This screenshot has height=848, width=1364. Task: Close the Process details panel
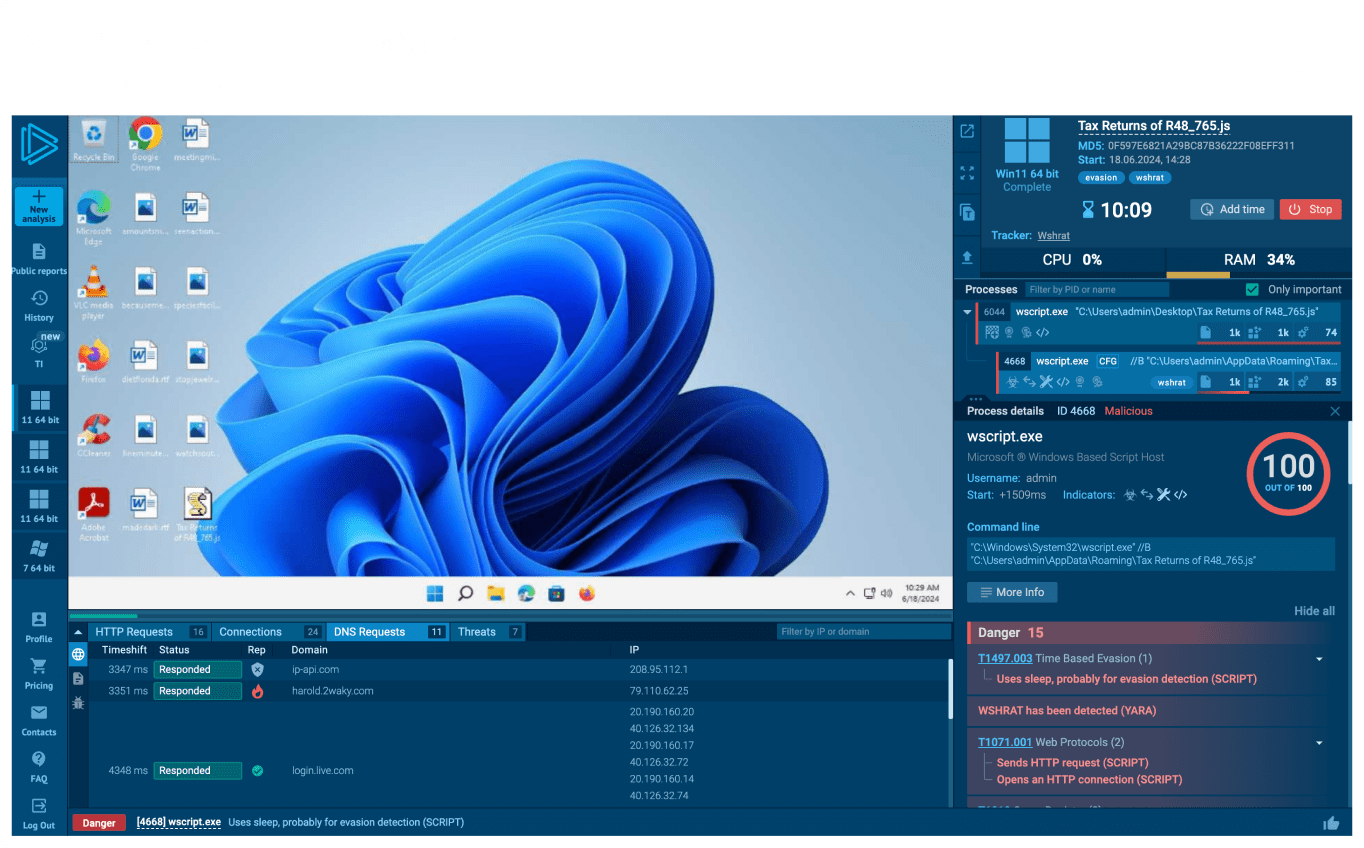click(1335, 411)
